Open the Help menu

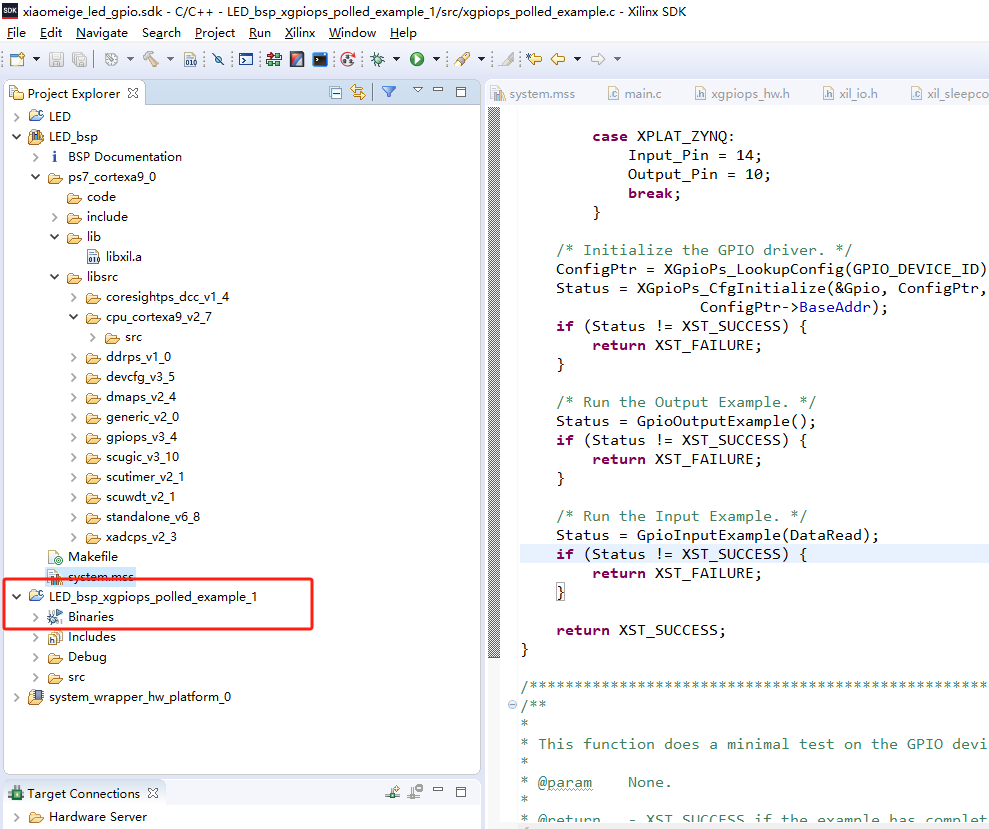(x=403, y=33)
